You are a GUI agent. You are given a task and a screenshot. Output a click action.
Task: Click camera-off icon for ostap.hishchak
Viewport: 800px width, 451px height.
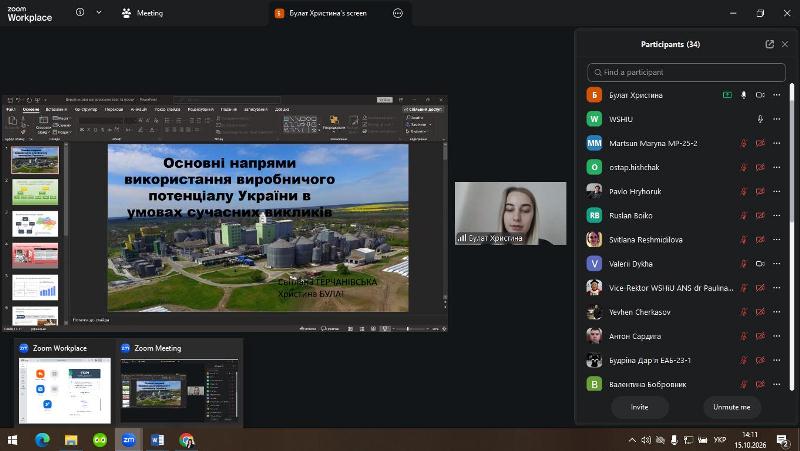click(760, 167)
